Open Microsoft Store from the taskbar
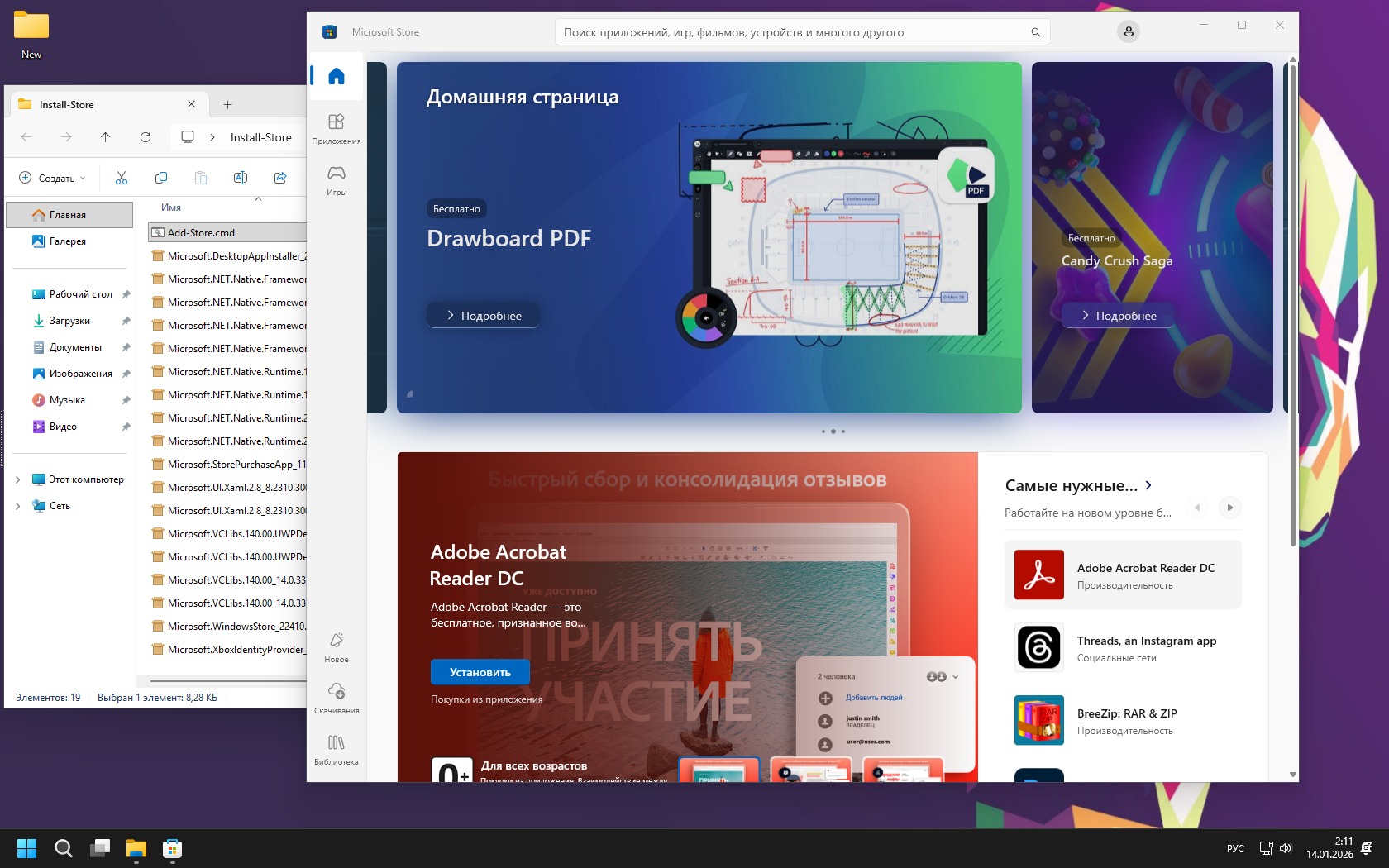 point(172,848)
